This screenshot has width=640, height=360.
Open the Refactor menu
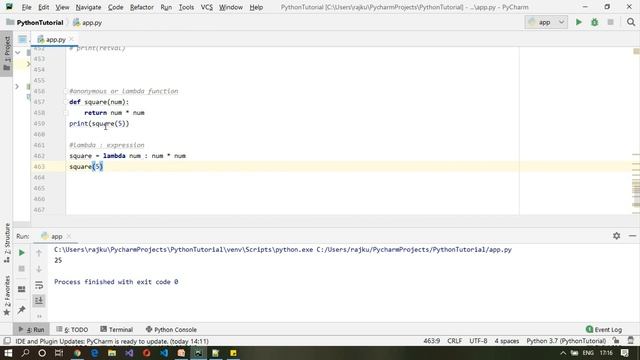[142, 7]
